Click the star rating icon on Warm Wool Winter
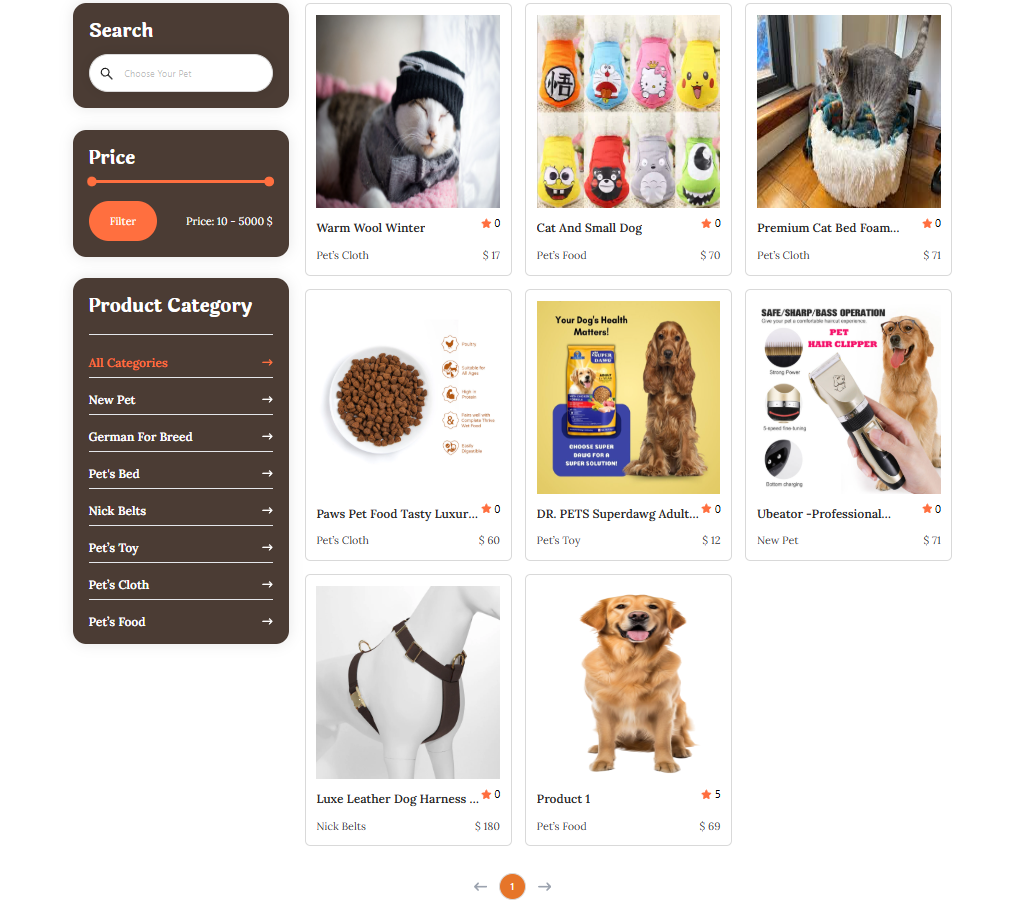Screen dimensions: 1015x903 [x=486, y=223]
